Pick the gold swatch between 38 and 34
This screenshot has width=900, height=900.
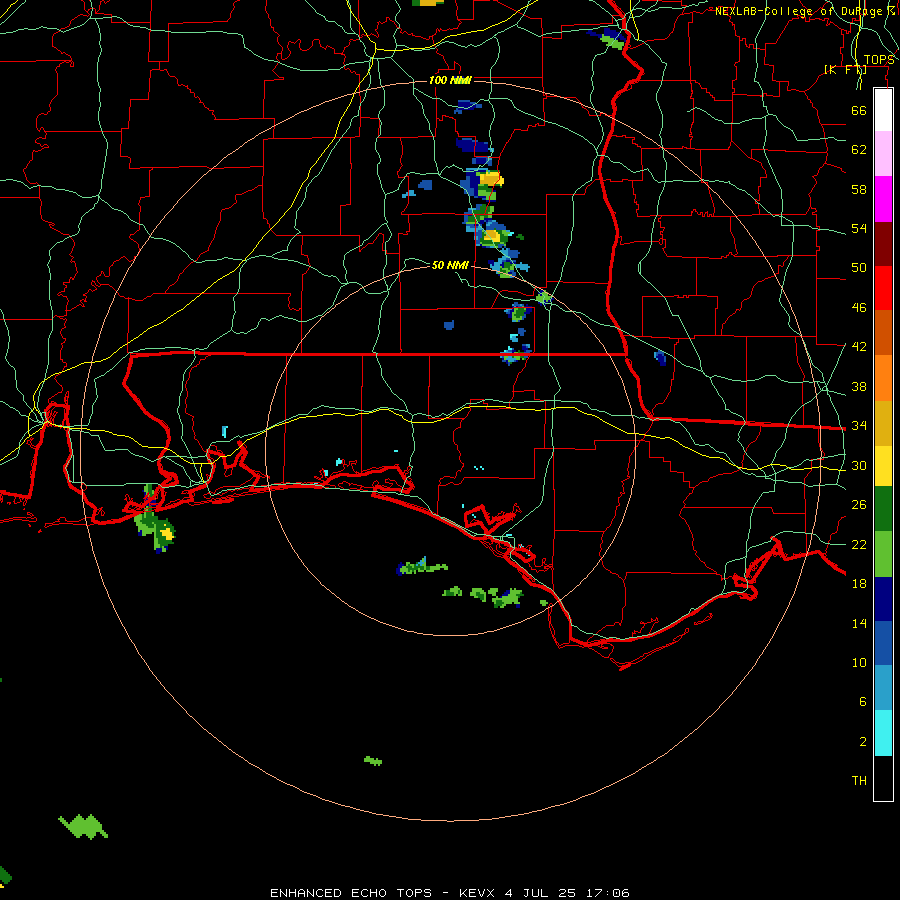pyautogui.click(x=883, y=423)
